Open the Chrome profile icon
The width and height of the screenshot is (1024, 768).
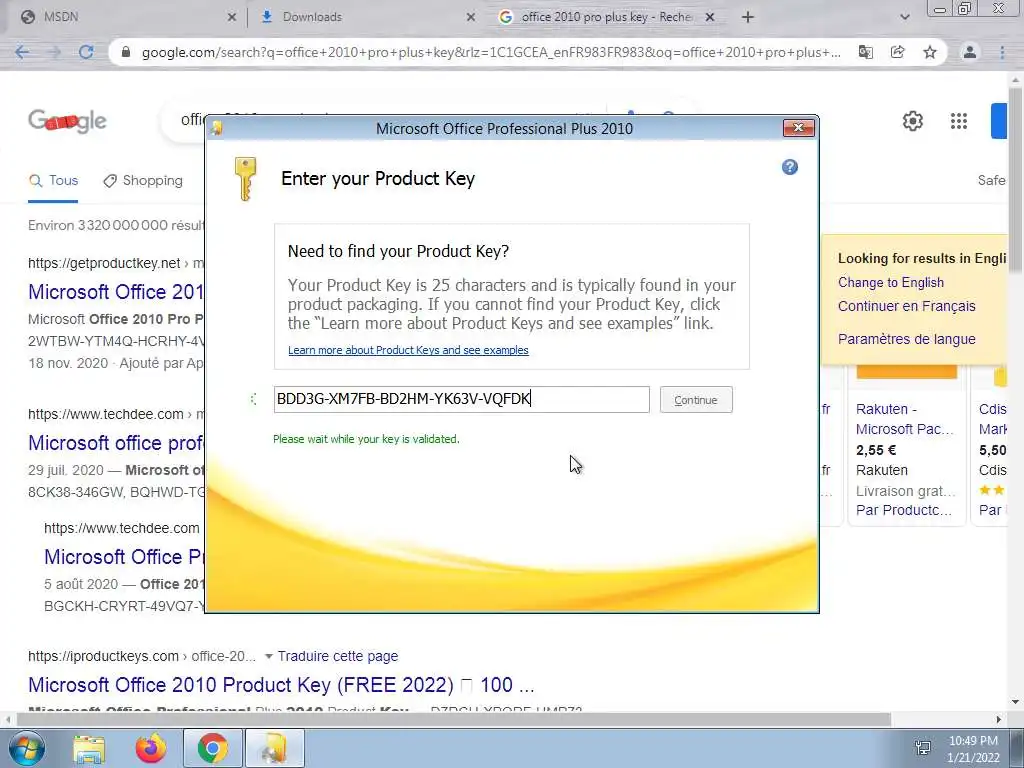(x=970, y=52)
